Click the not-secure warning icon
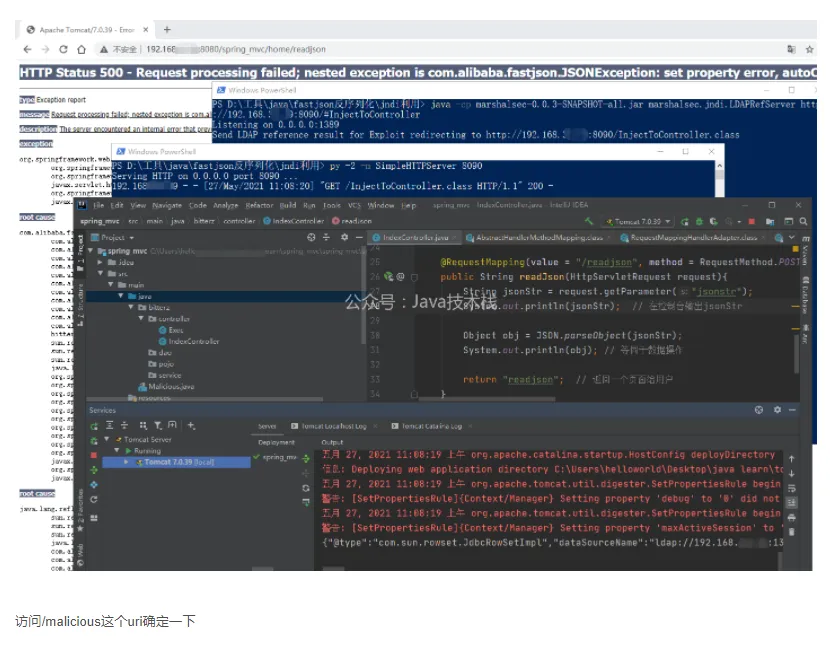This screenshot has height=653, width=830. coord(104,49)
